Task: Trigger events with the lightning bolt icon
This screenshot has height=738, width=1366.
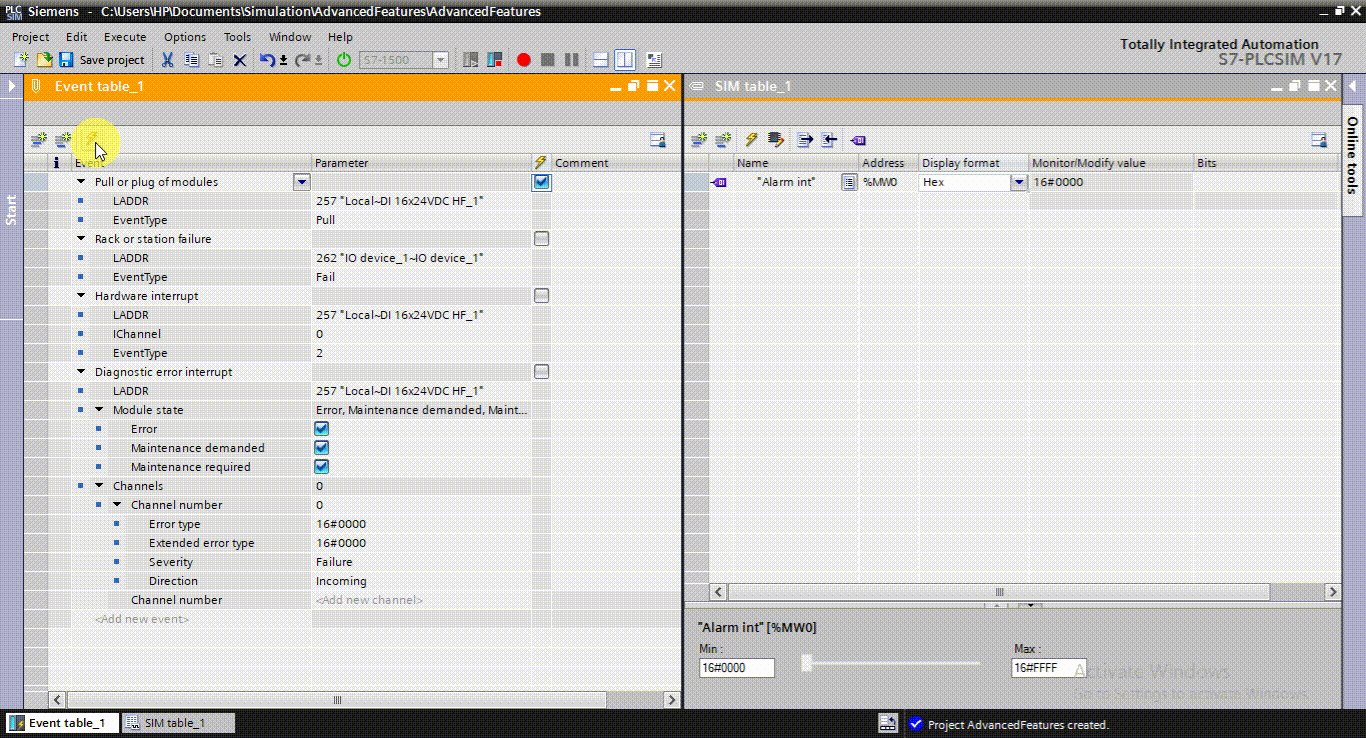Action: [x=91, y=140]
